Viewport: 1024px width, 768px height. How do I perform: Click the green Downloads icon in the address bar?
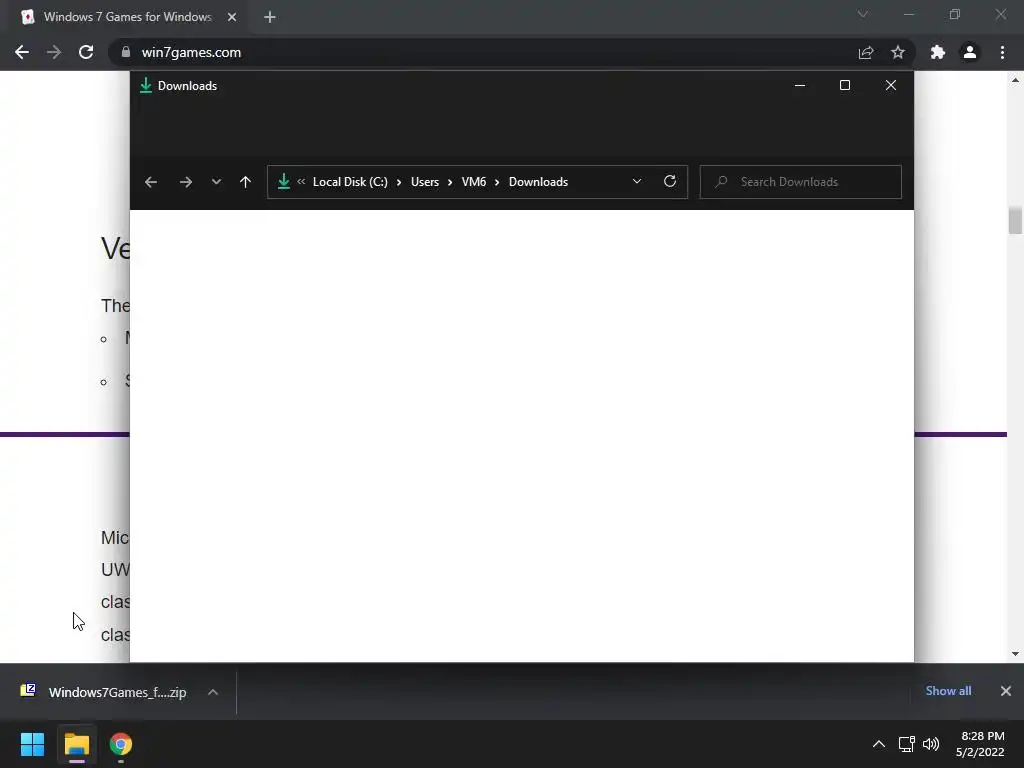coord(283,182)
